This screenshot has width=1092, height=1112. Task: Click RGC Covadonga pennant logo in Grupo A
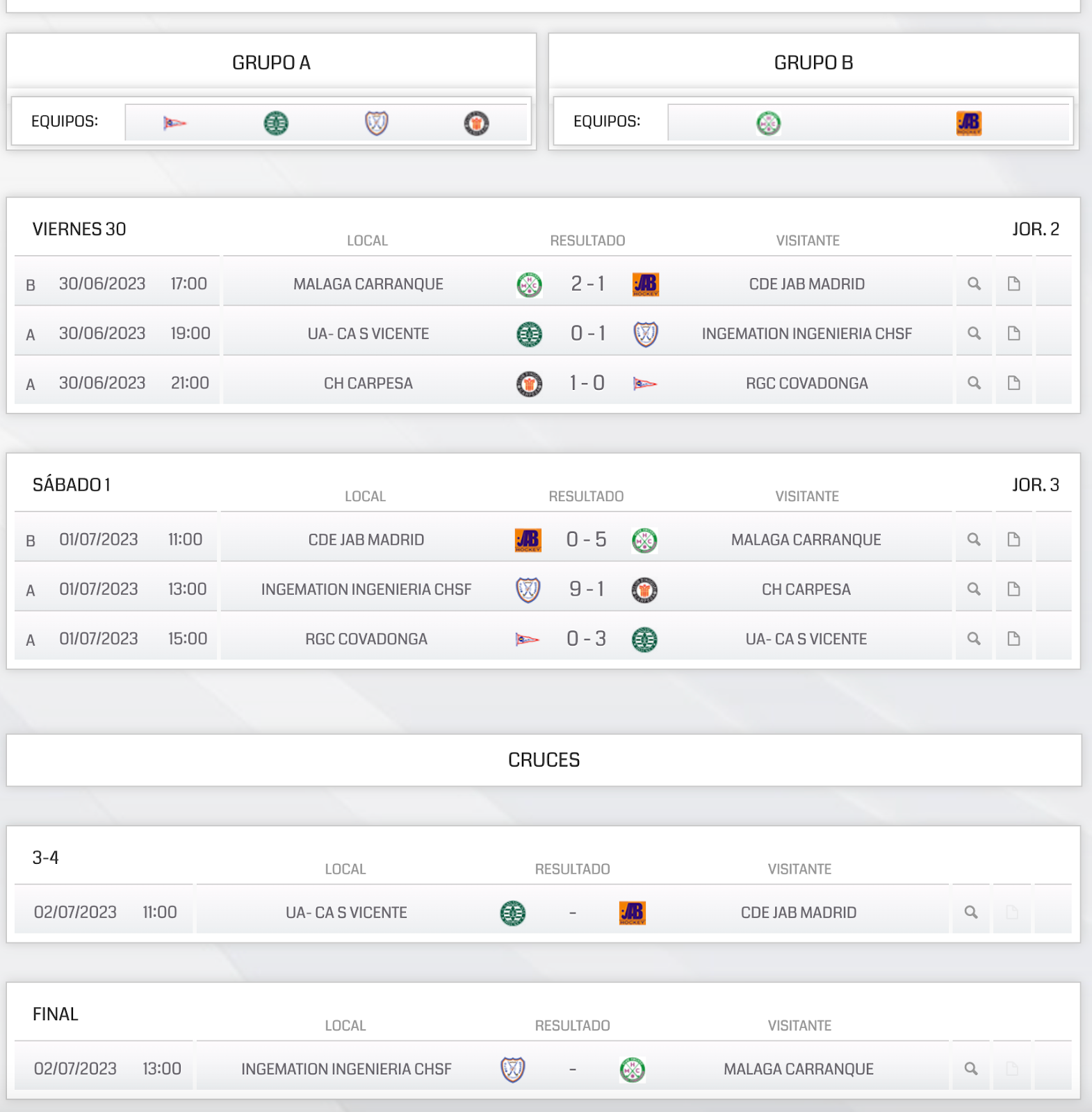(x=174, y=123)
